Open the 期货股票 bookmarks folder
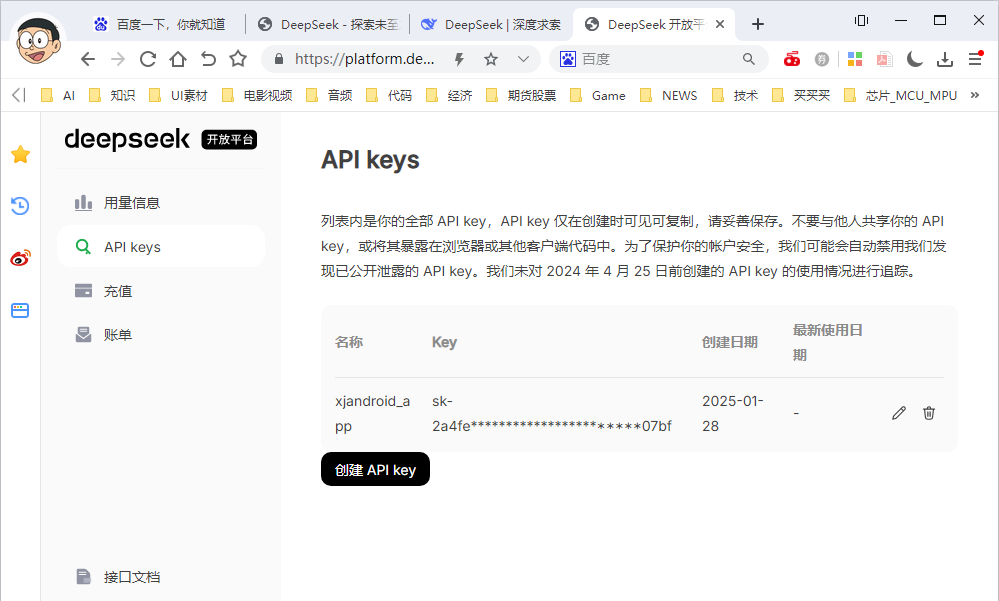The image size is (999, 601). (521, 96)
